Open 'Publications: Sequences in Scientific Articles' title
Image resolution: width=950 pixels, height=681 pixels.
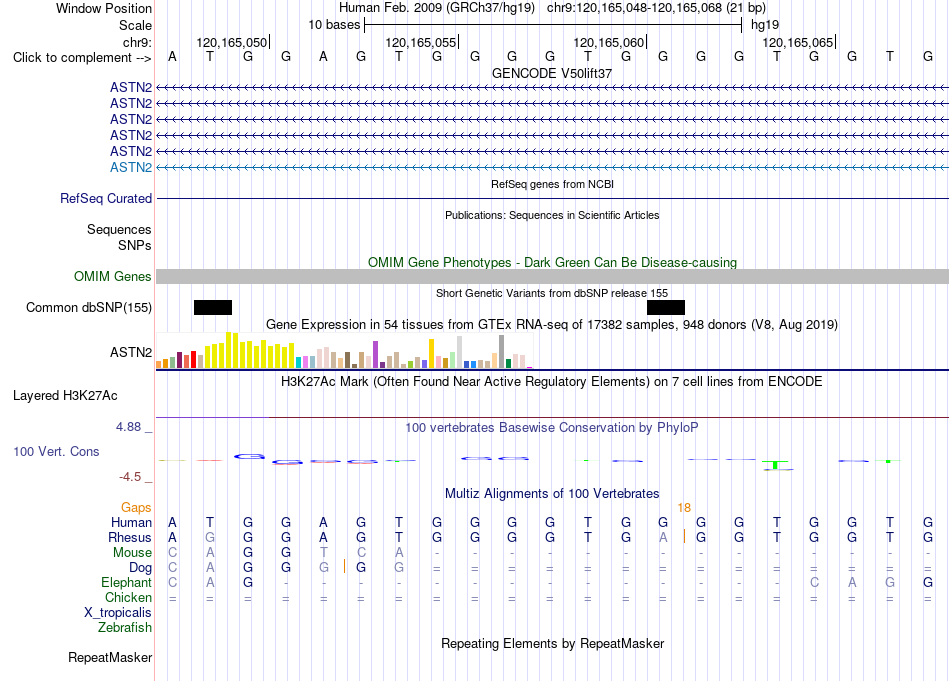tap(552, 215)
